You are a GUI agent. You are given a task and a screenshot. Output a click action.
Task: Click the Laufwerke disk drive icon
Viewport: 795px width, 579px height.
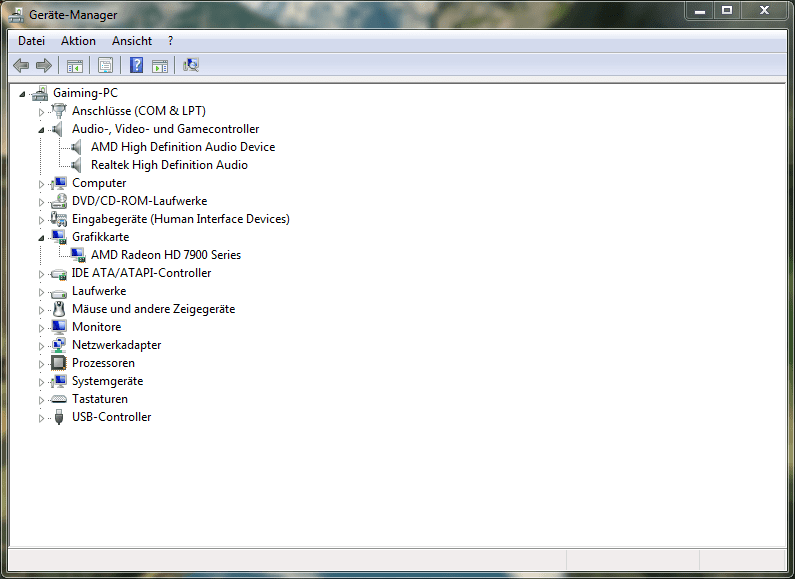point(59,293)
